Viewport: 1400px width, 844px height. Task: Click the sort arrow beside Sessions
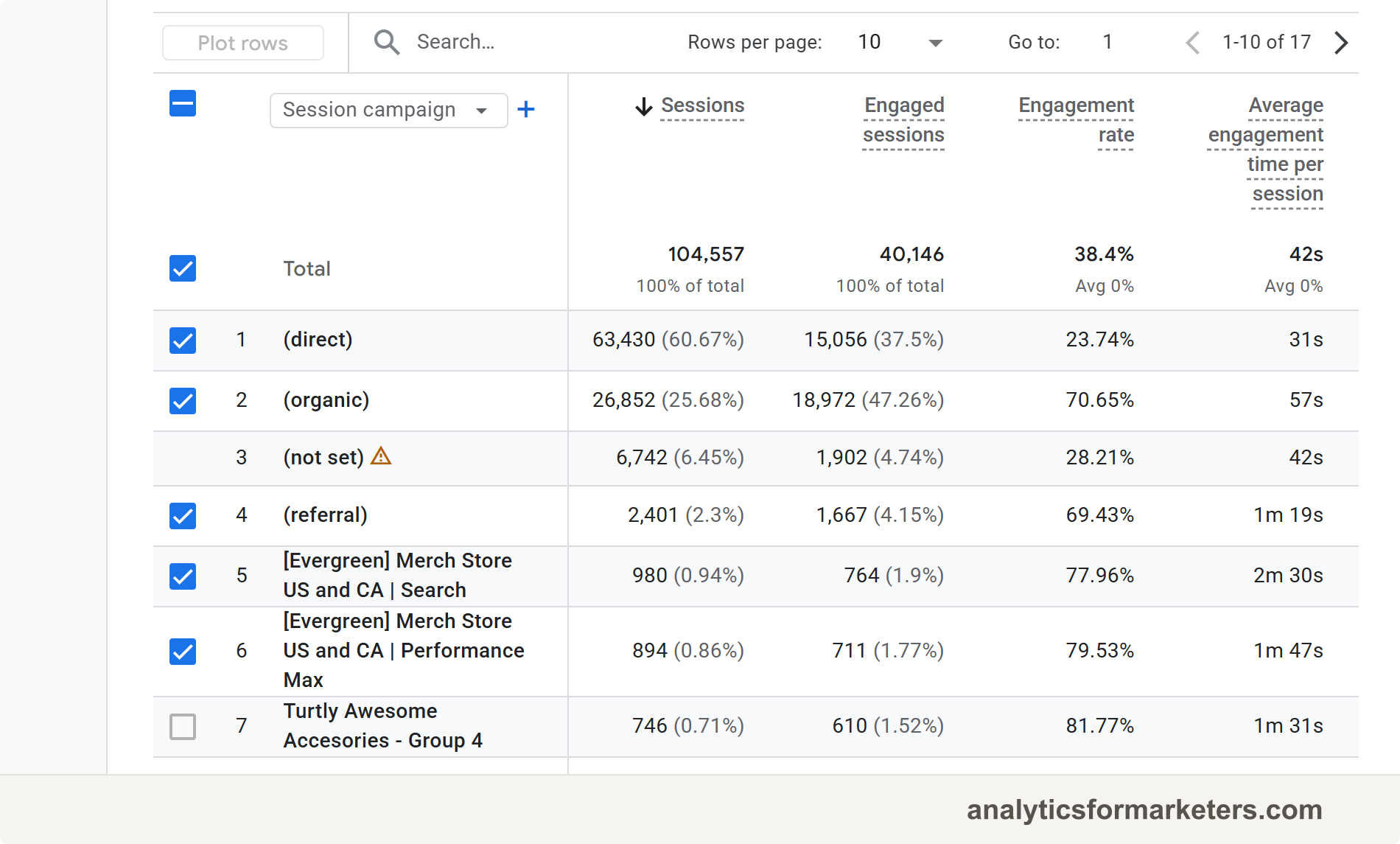pos(644,107)
